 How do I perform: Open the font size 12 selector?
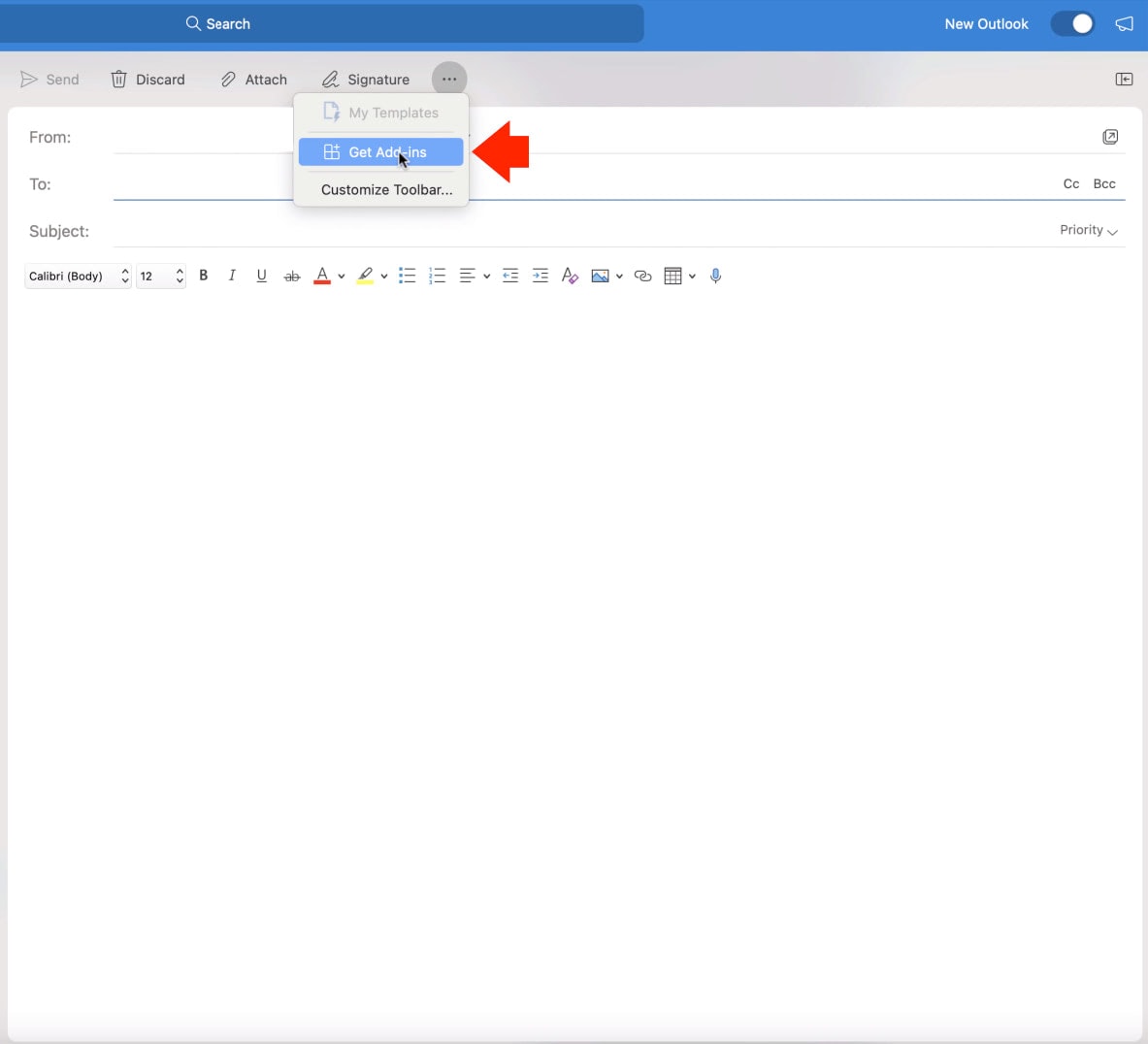[x=161, y=276]
